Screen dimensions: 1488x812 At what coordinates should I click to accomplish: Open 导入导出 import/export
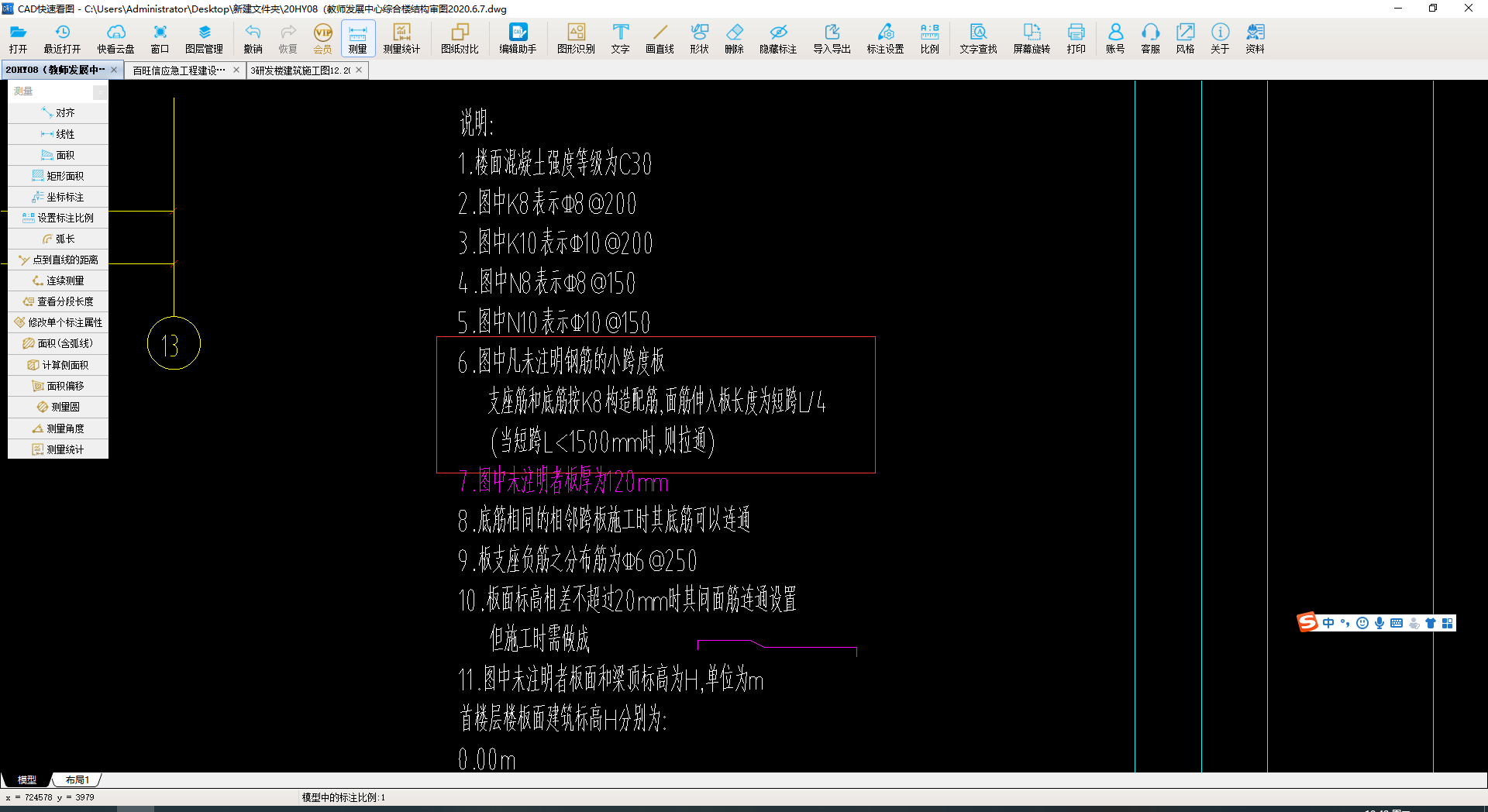(x=832, y=39)
